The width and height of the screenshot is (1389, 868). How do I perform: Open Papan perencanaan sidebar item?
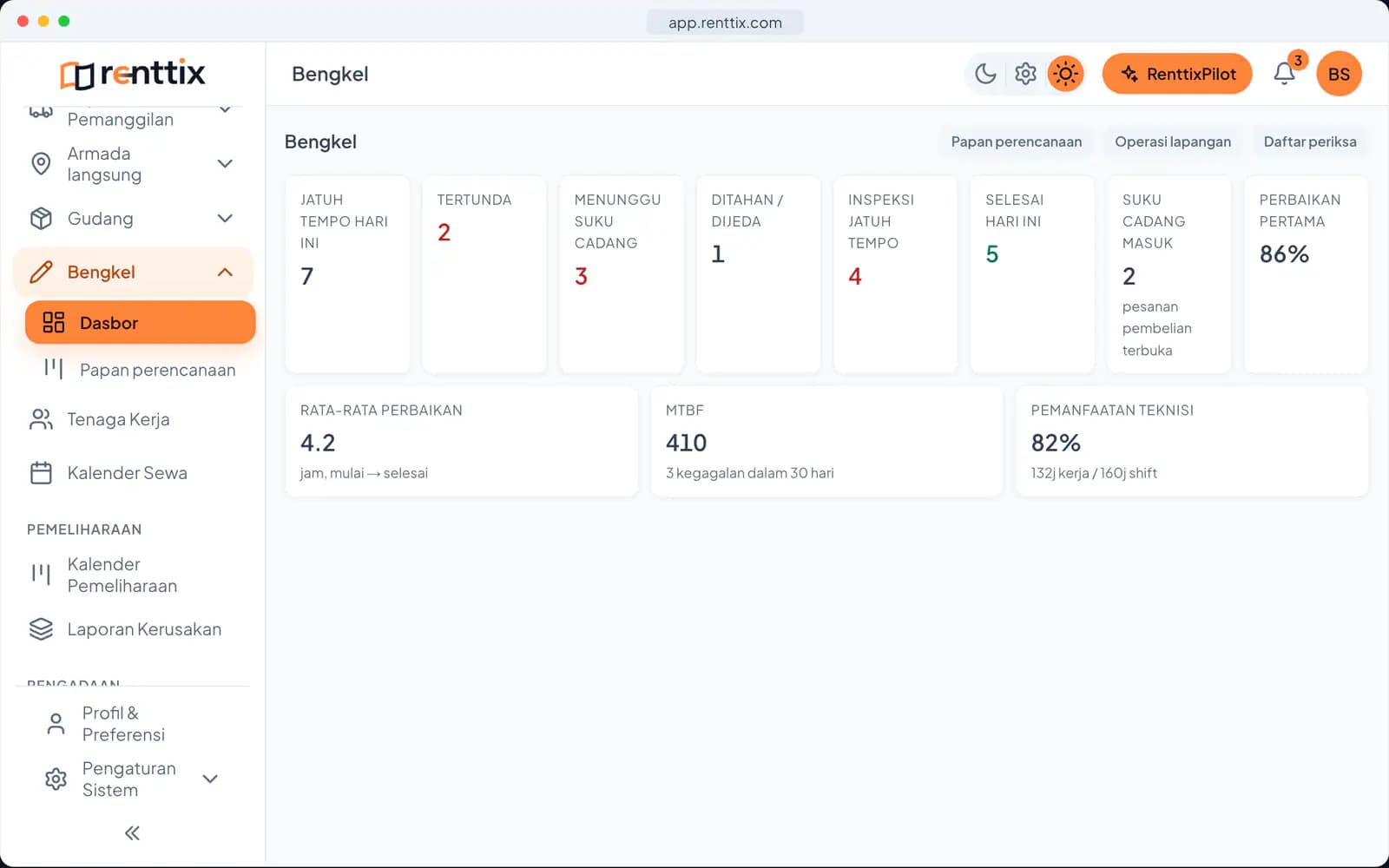[141, 370]
